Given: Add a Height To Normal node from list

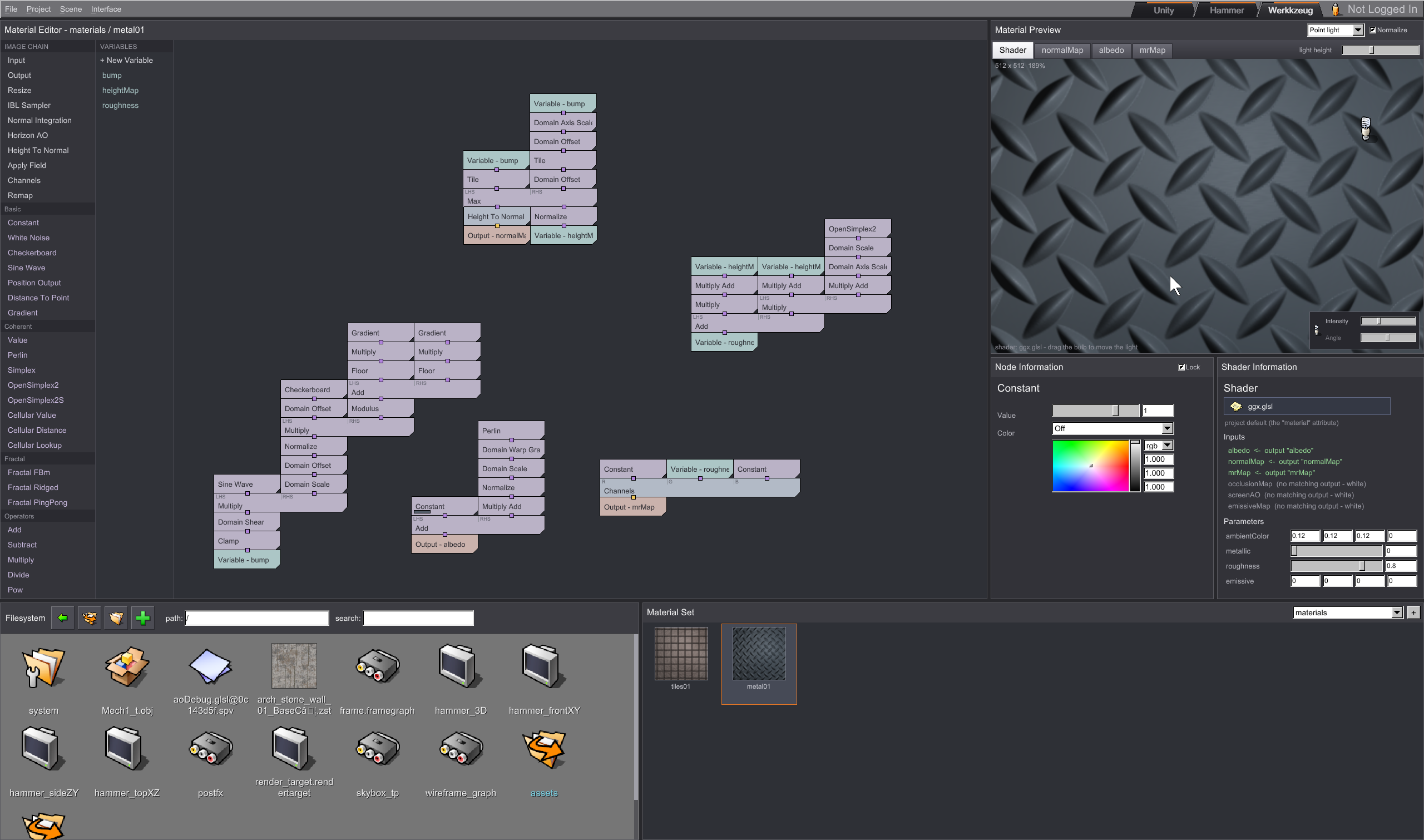Looking at the screenshot, I should pyautogui.click(x=38, y=151).
